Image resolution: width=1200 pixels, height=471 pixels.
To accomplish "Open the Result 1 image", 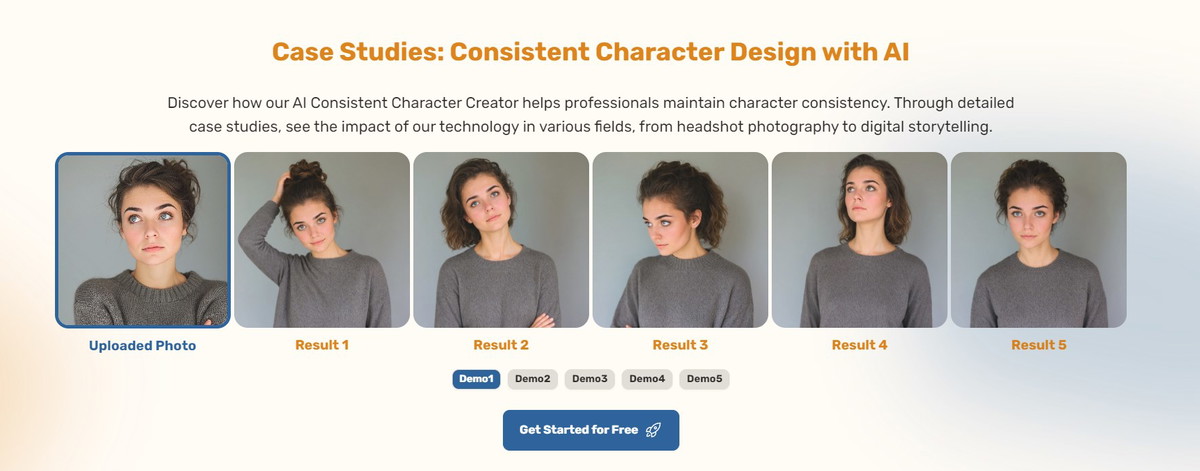I will pyautogui.click(x=322, y=240).
